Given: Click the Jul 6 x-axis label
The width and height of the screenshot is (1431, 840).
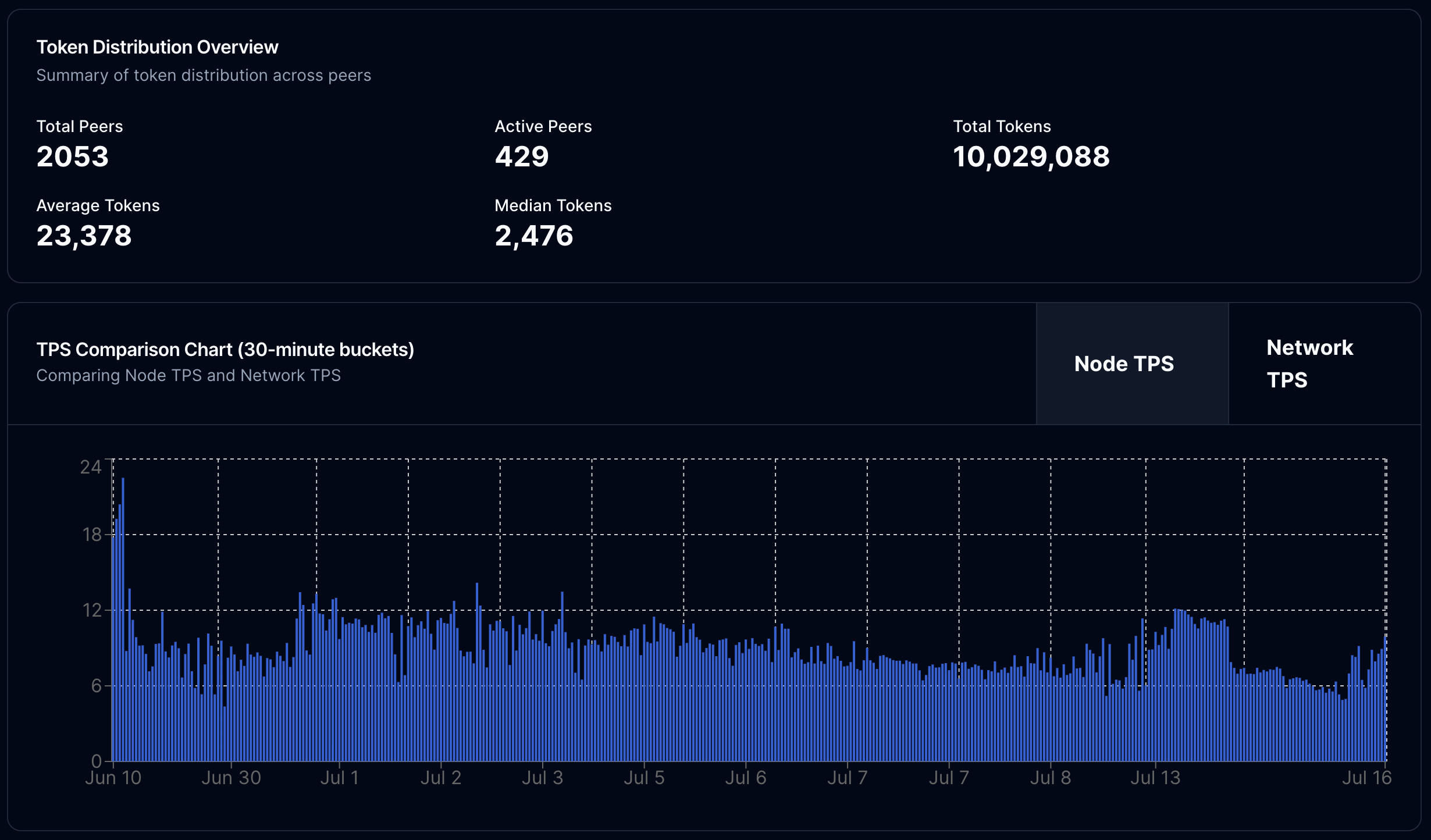Looking at the screenshot, I should point(746,778).
